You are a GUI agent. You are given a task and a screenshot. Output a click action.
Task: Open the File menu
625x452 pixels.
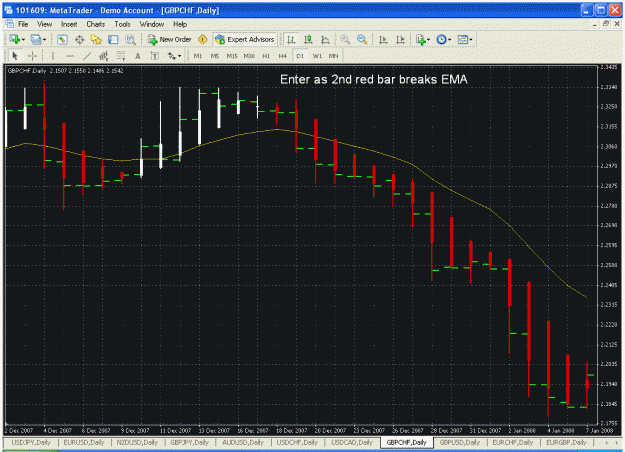[23, 24]
